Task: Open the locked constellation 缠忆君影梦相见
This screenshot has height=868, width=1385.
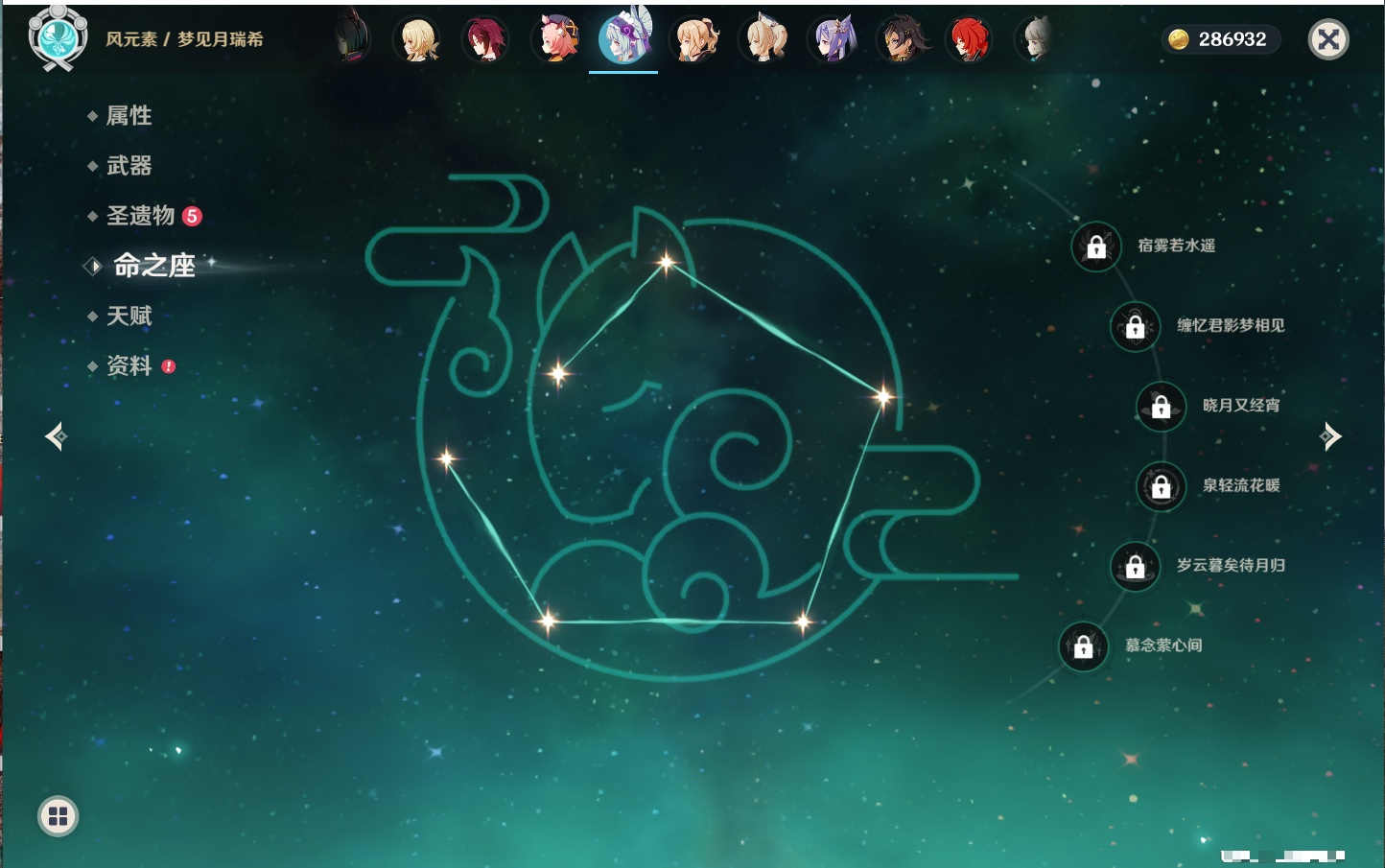Action: coord(1136,326)
